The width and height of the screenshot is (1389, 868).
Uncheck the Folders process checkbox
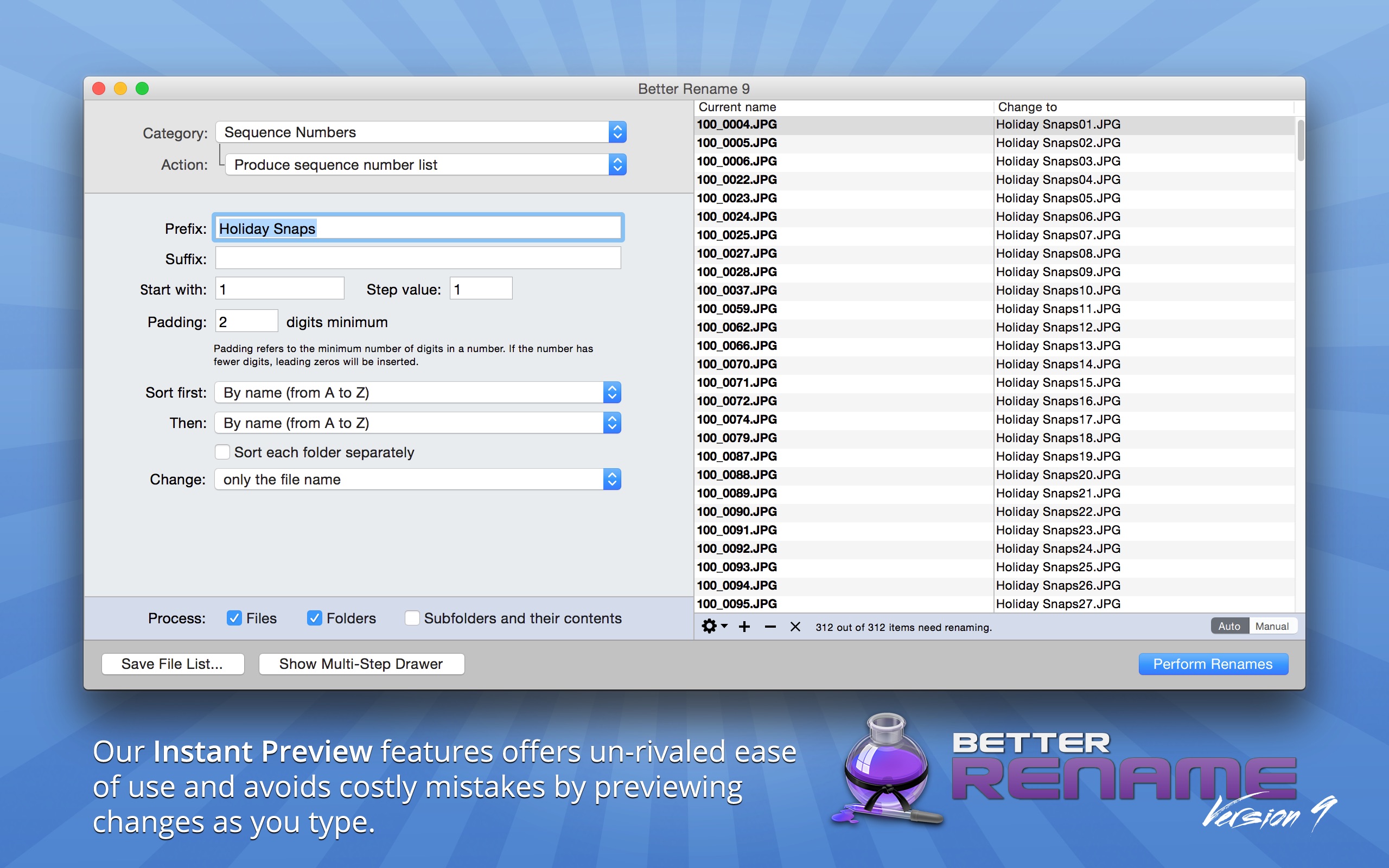[315, 618]
